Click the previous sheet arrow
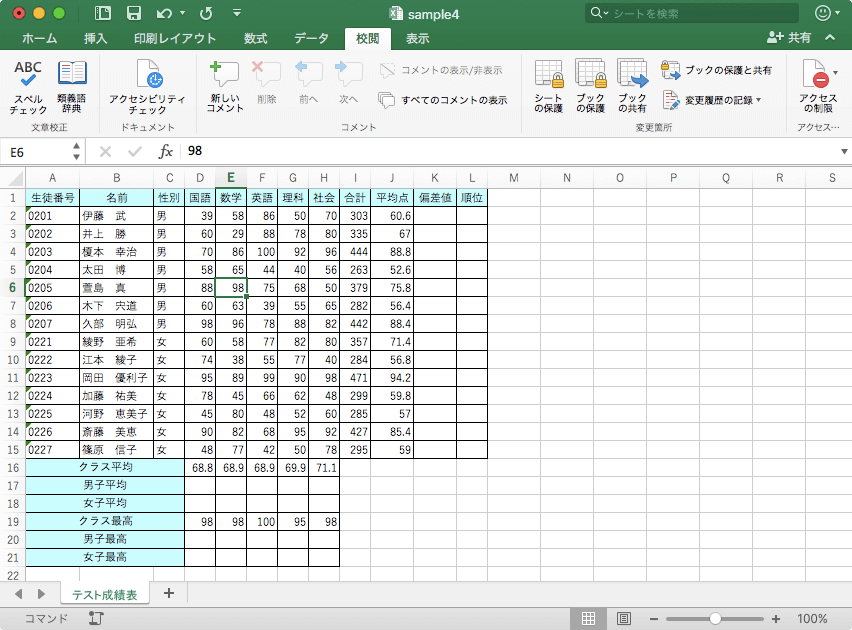Screen dimensions: 852x630 coord(18,594)
